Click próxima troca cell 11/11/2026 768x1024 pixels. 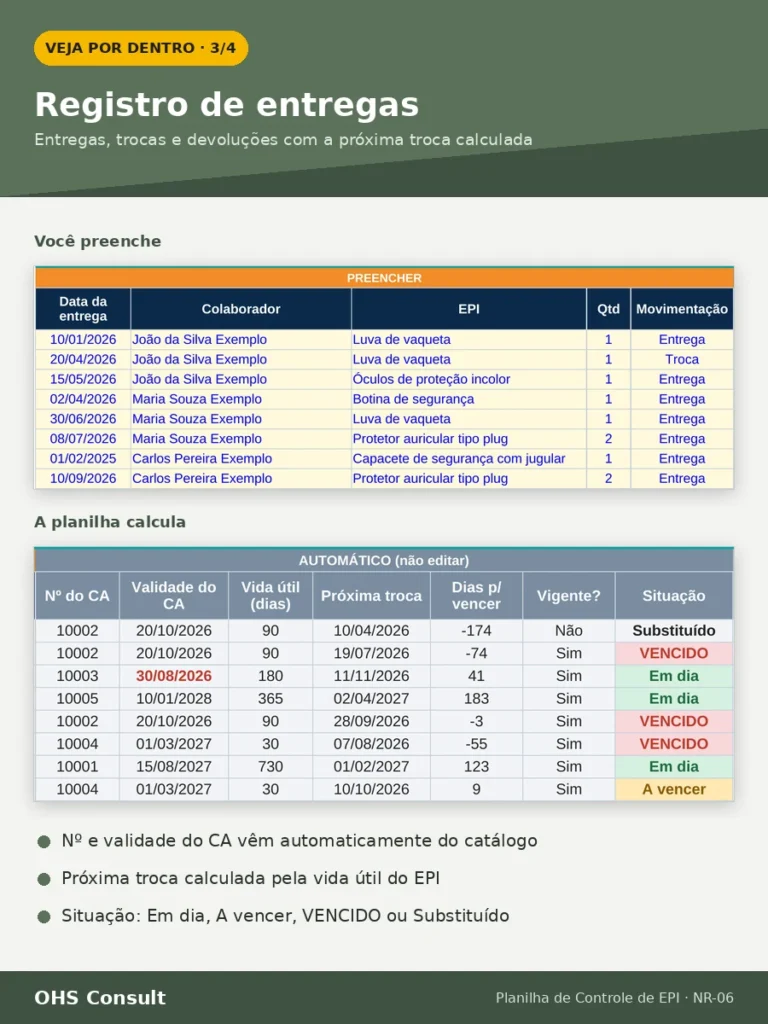tap(372, 676)
